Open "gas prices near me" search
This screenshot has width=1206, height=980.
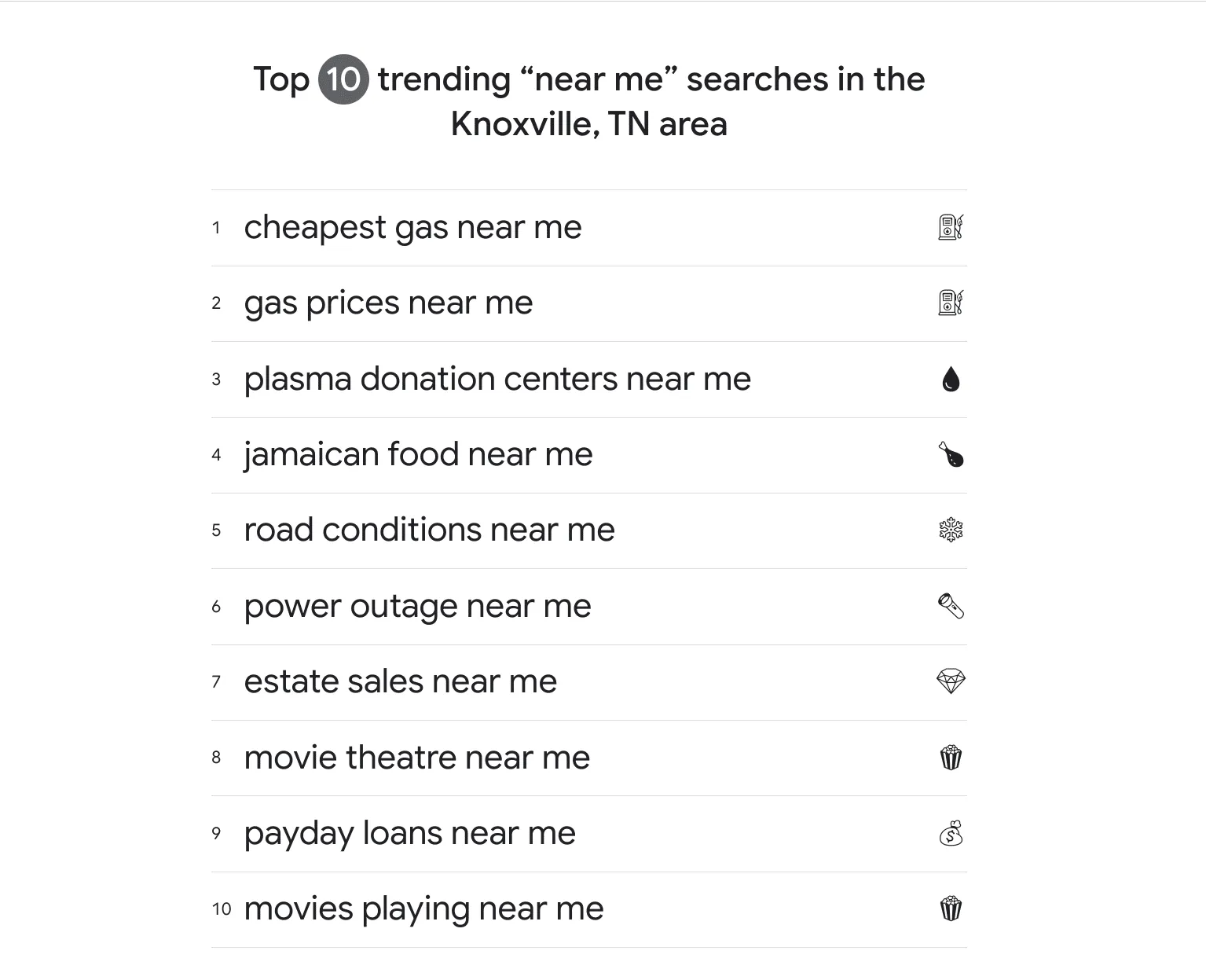[x=388, y=303]
